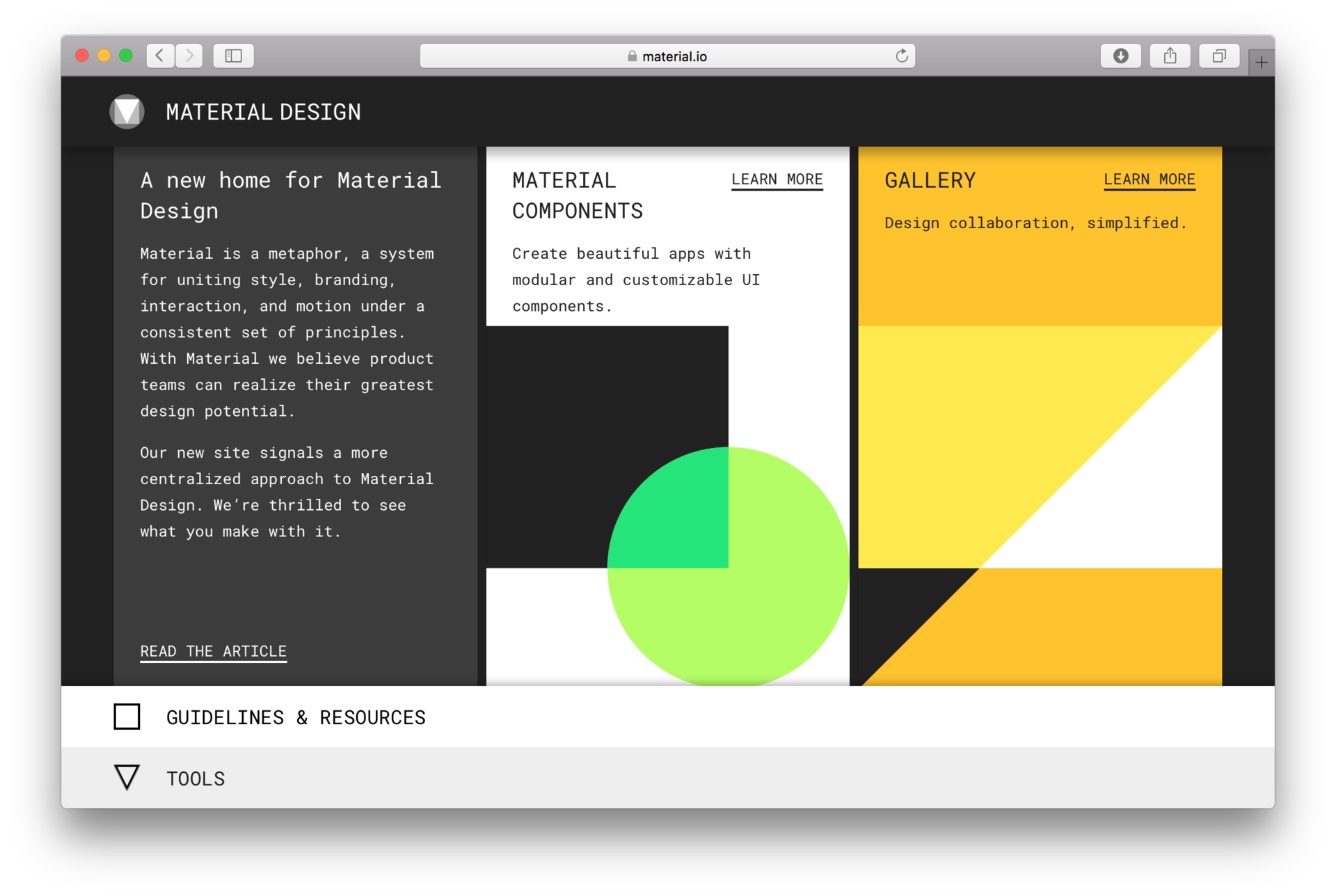The width and height of the screenshot is (1336, 896).
Task: Open Guidelines & Resources section
Action: pyautogui.click(x=296, y=717)
